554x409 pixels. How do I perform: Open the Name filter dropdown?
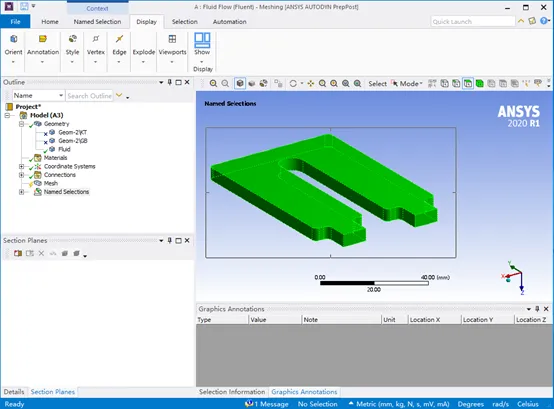(38, 95)
